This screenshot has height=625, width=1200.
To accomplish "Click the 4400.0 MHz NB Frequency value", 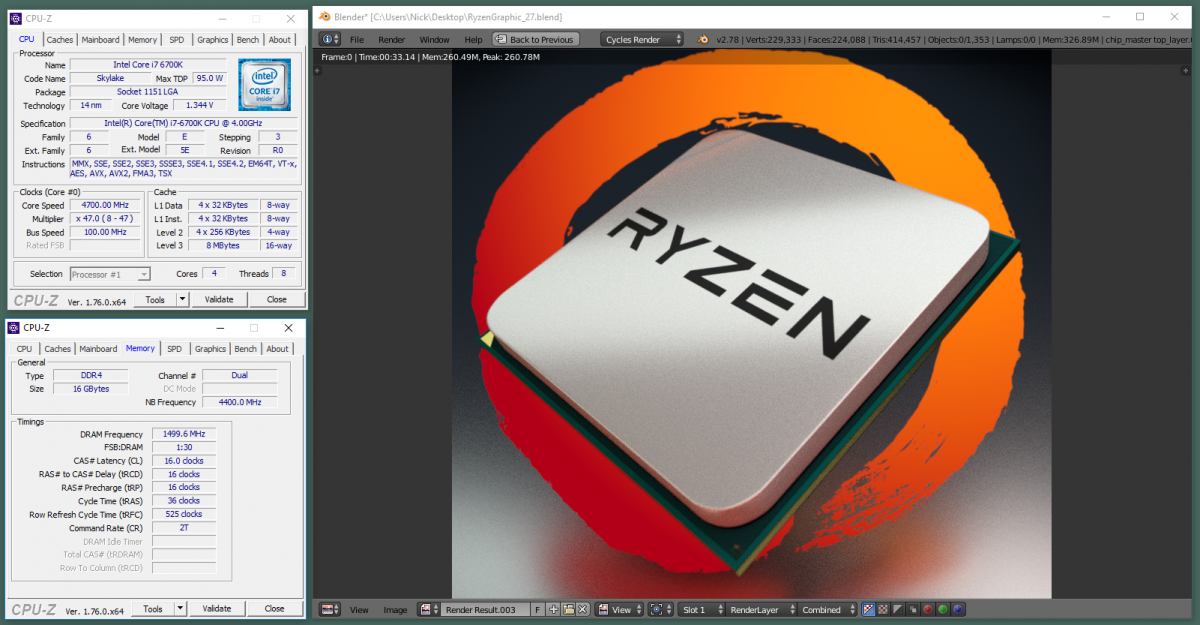I will (240, 402).
